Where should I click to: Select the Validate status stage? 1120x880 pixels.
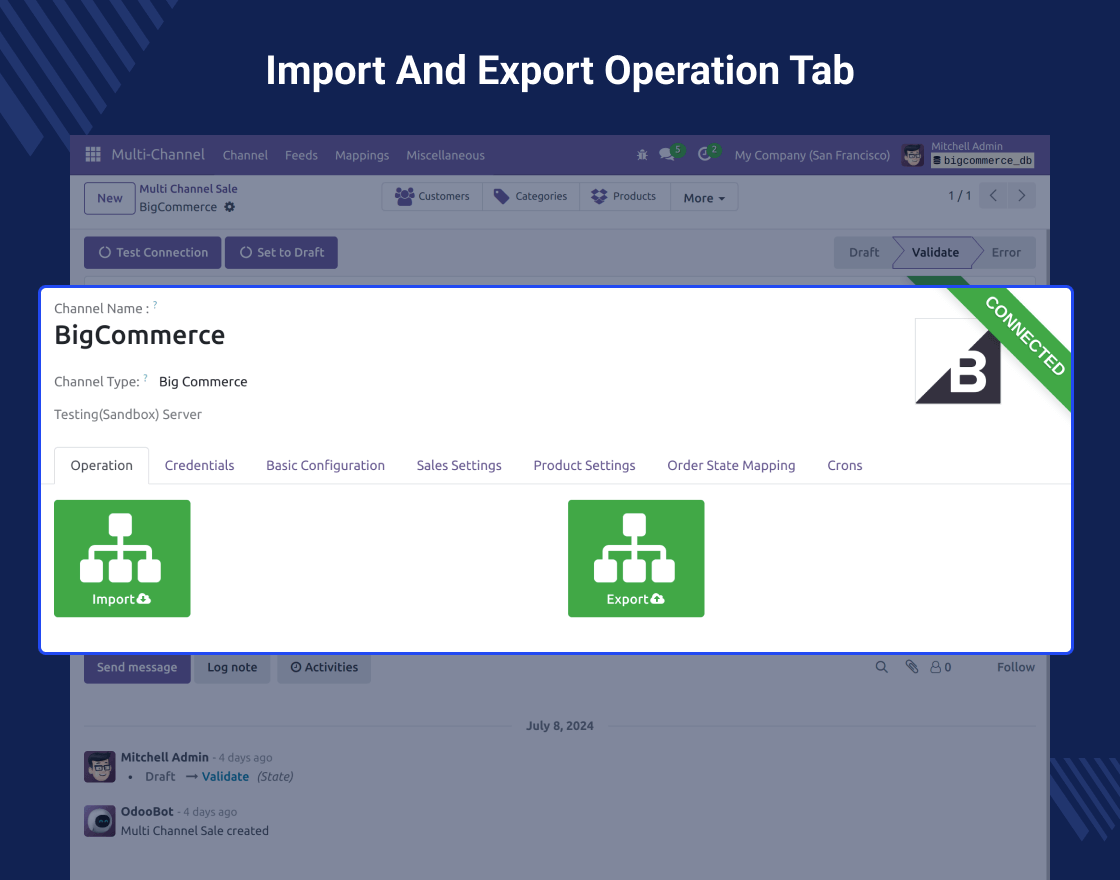pos(935,253)
